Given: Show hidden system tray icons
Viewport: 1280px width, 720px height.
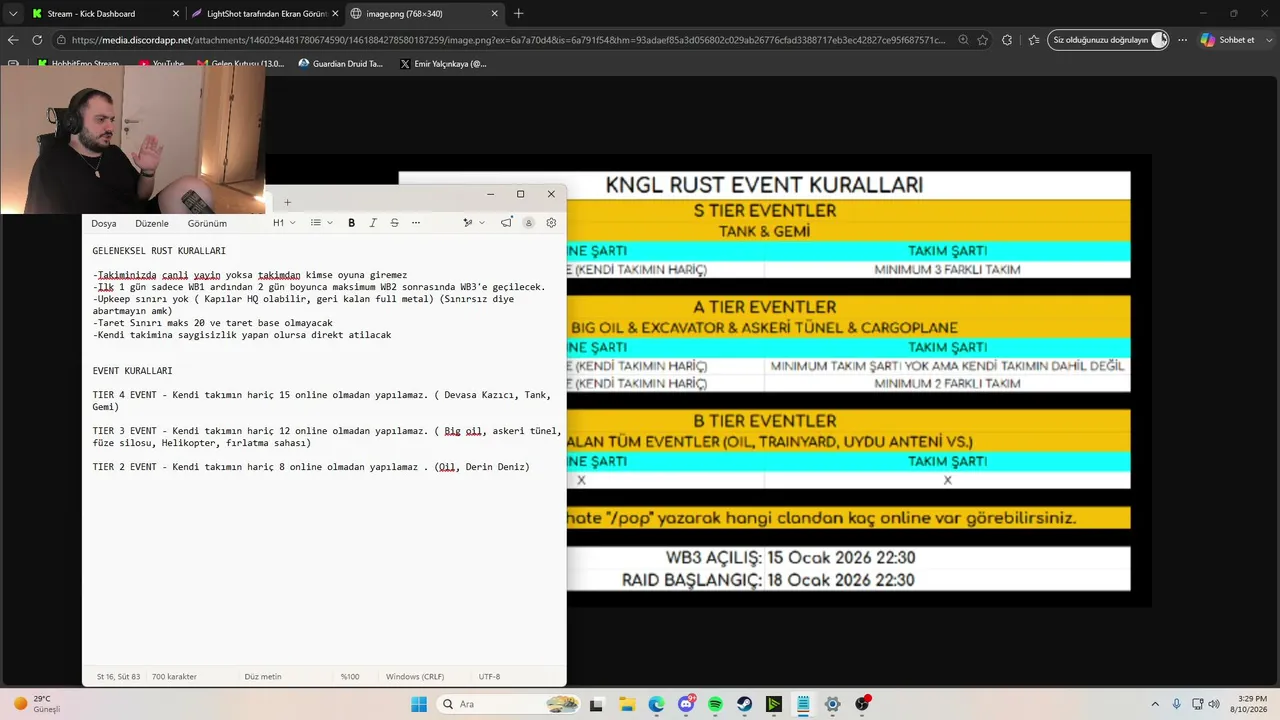Looking at the screenshot, I should point(1155,704).
